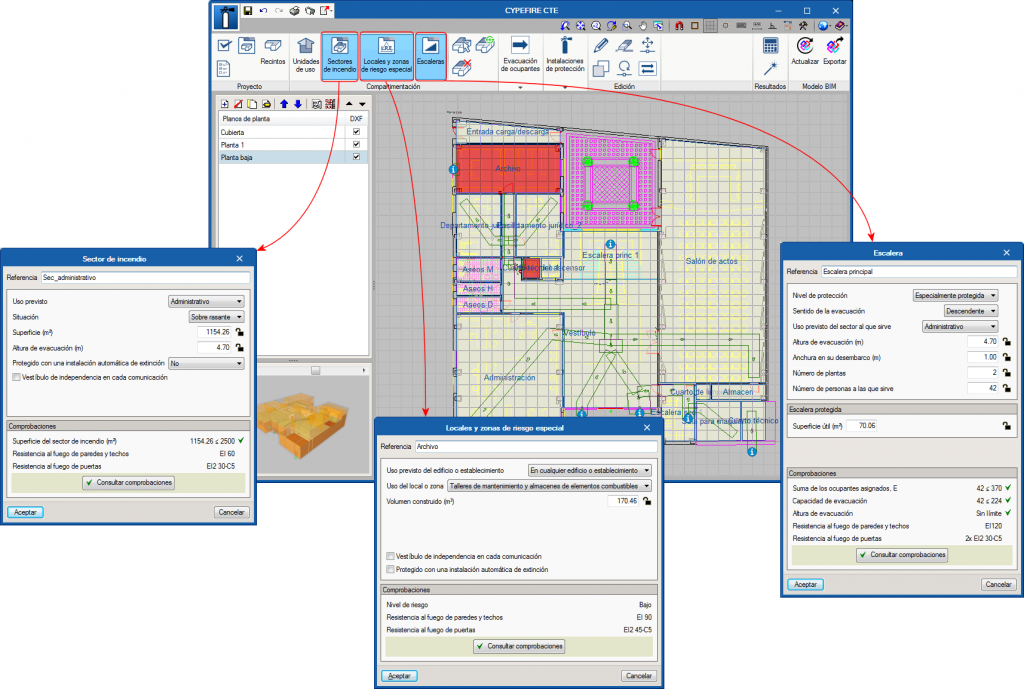Click Cancelar in Locales y zonas dialog

639,676
